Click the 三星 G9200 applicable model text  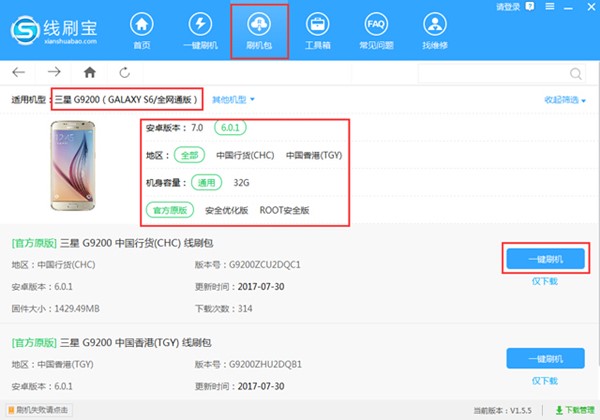coord(126,100)
